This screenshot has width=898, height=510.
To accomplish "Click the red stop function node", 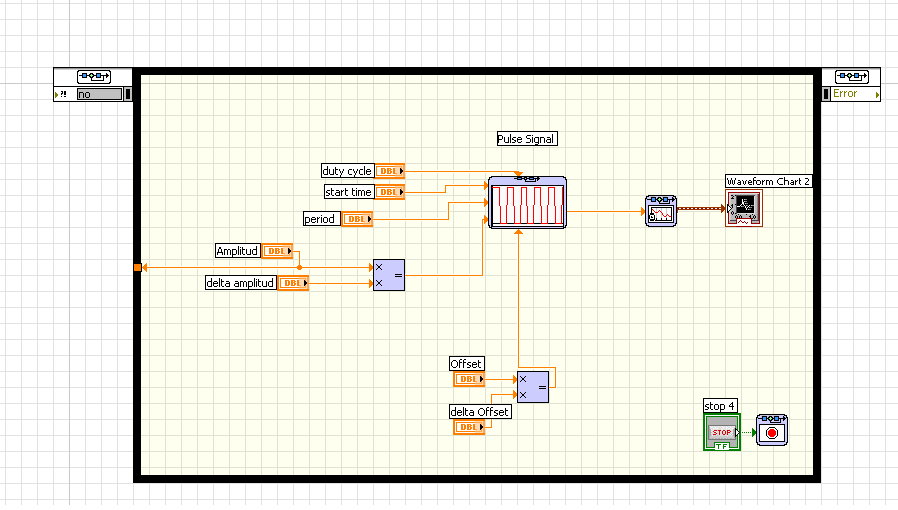I will coord(771,430).
